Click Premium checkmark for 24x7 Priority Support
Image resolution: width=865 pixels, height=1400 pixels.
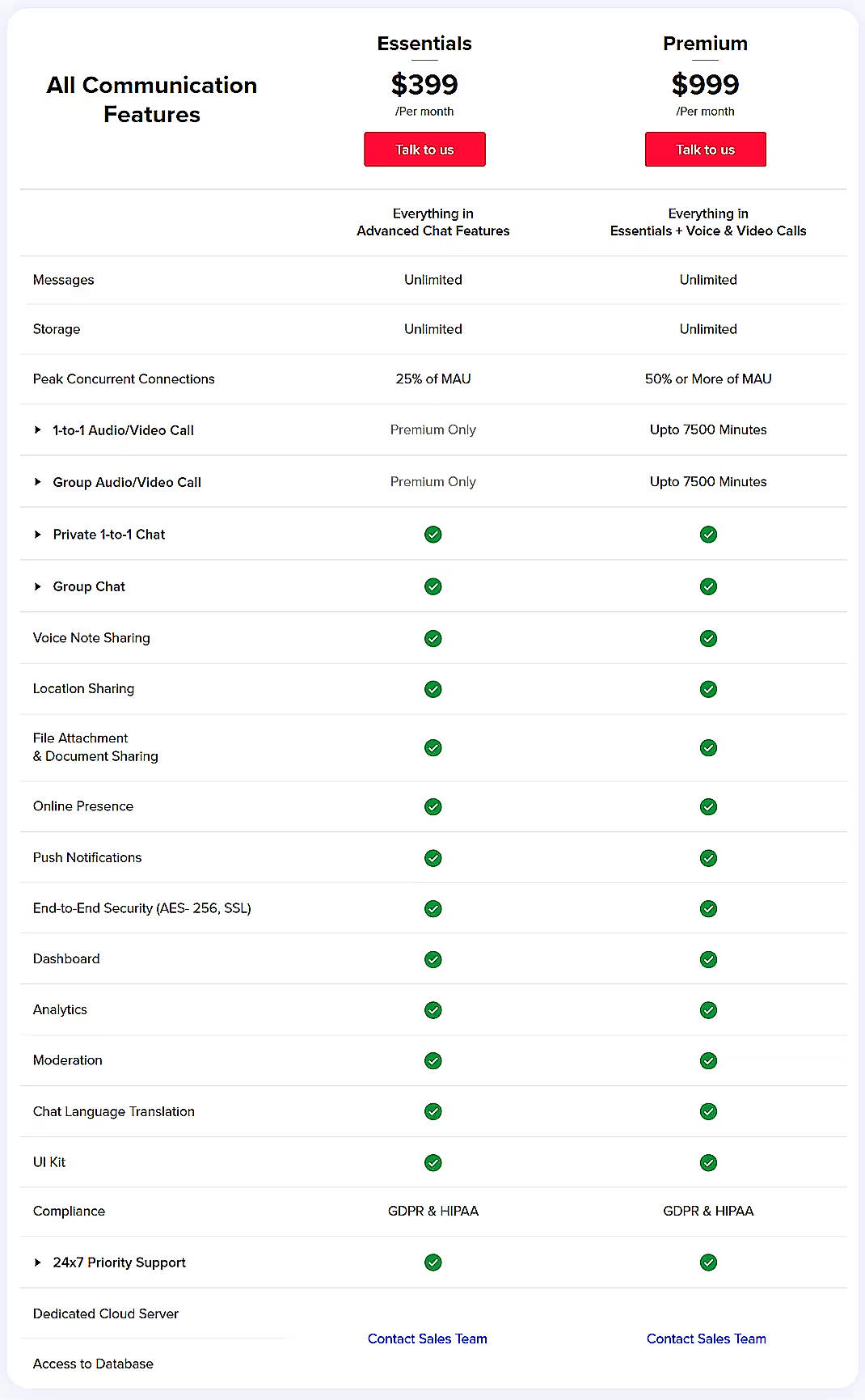pos(708,1263)
